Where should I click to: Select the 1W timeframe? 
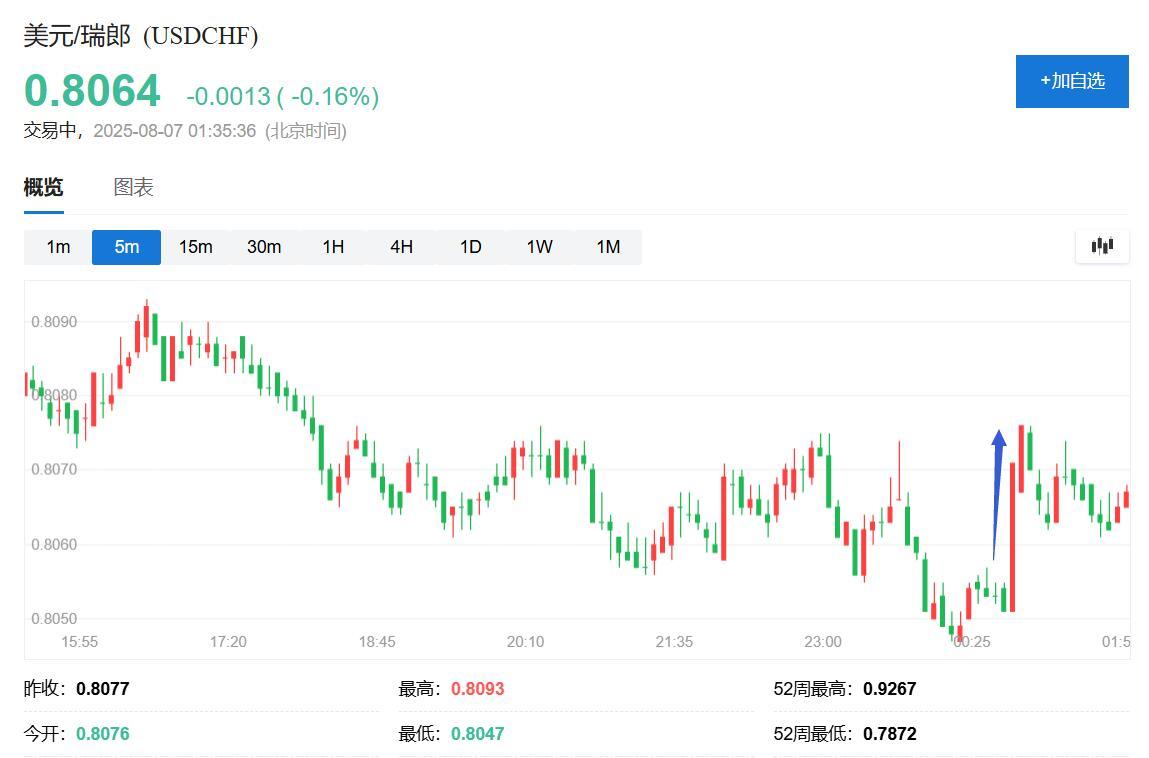click(x=539, y=247)
